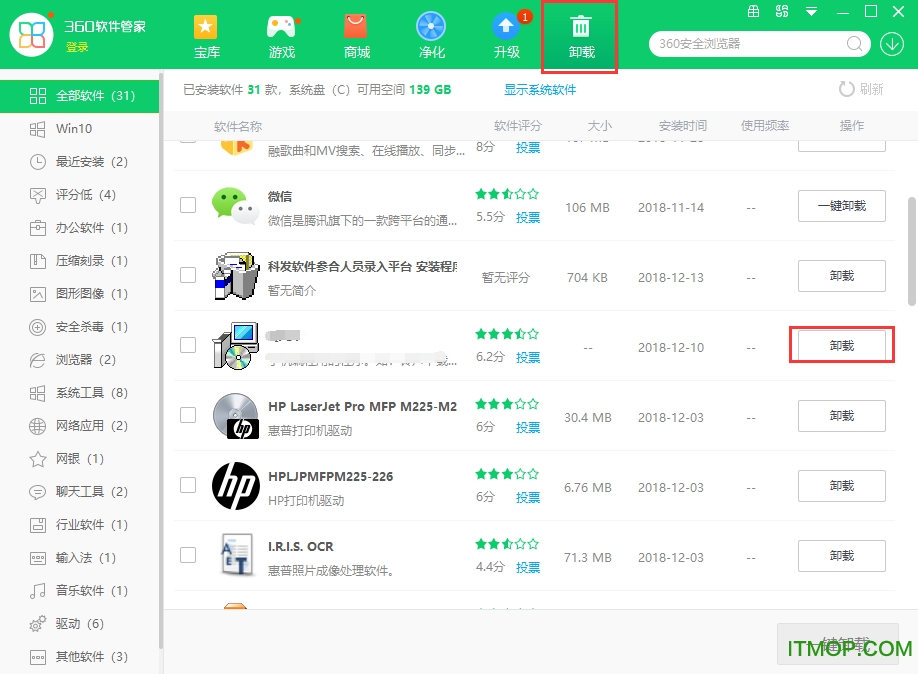Open the title bar dropdown arrow menu

click(x=810, y=12)
